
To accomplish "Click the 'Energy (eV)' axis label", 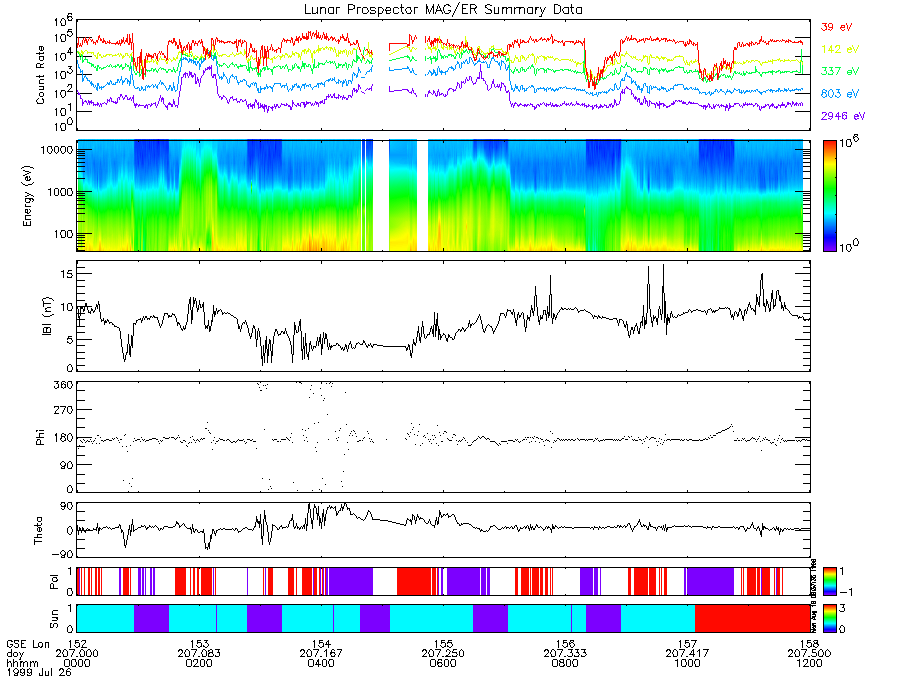I will [x=28, y=196].
